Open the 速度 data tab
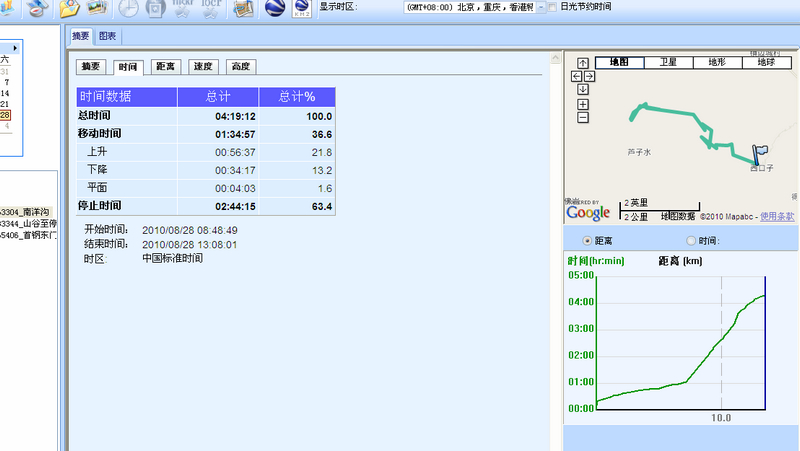The height and width of the screenshot is (451, 800). 203,67
